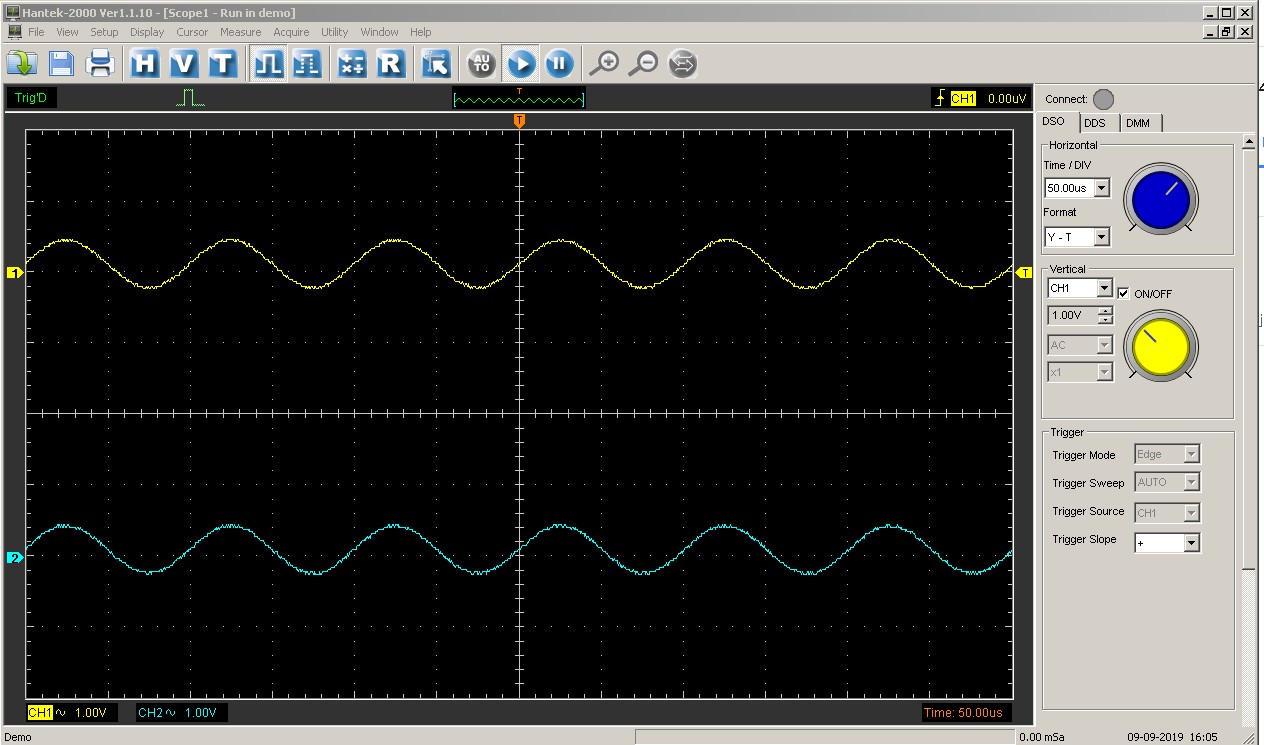
Task: Click the Connect status indicator
Action: 1103,99
